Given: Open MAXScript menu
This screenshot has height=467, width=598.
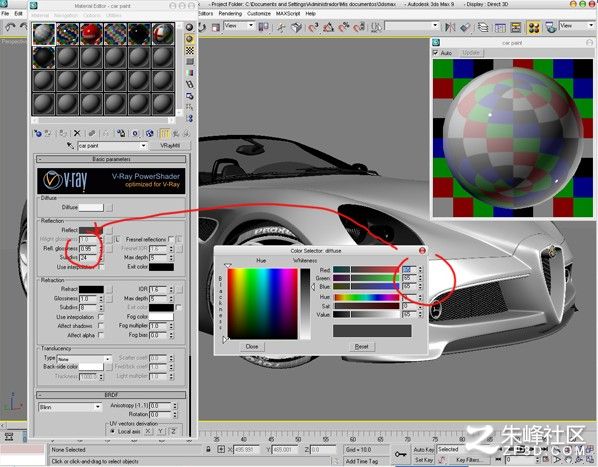Looking at the screenshot, I should coord(288,13).
